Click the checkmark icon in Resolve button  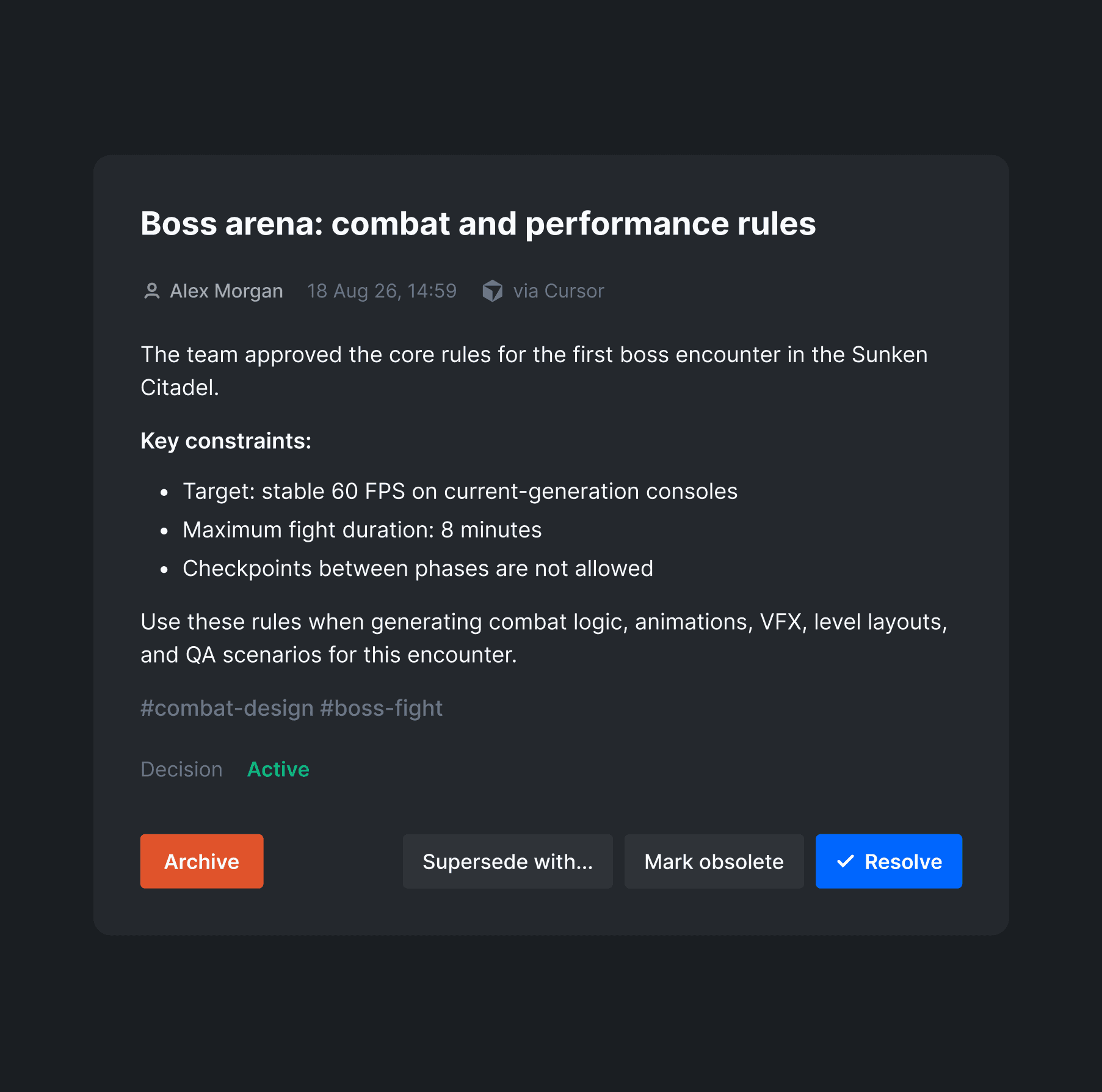(x=846, y=861)
